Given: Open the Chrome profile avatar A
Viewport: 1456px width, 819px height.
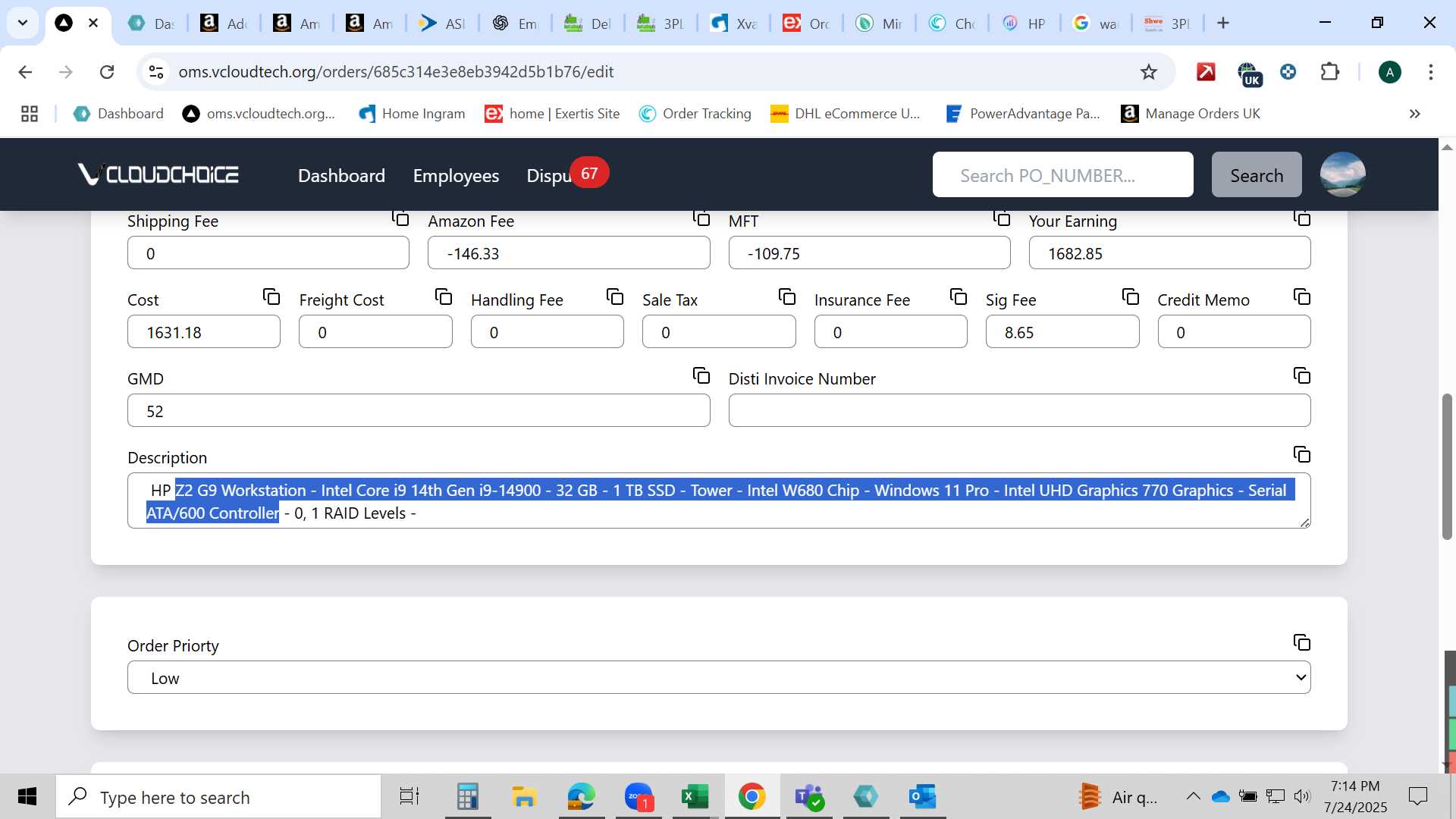Looking at the screenshot, I should coord(1389,72).
